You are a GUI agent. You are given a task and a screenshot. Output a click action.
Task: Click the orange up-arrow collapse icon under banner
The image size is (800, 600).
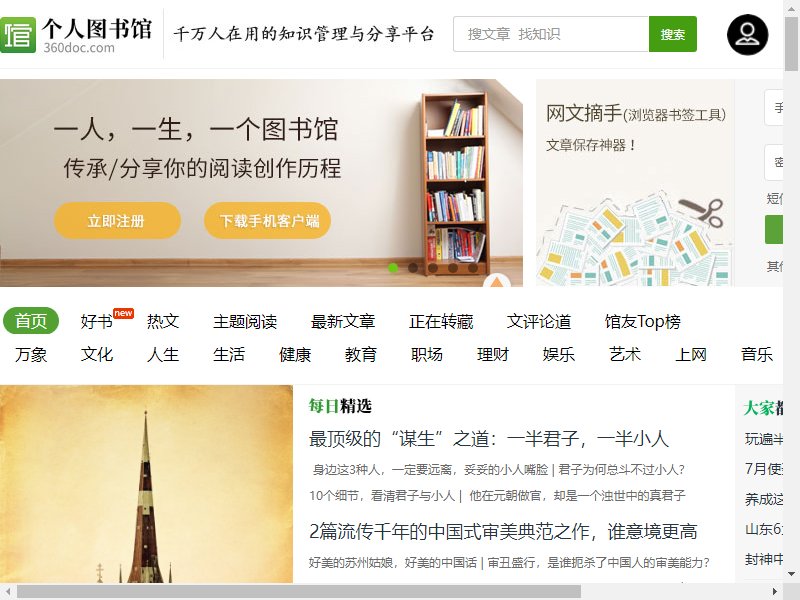[497, 281]
